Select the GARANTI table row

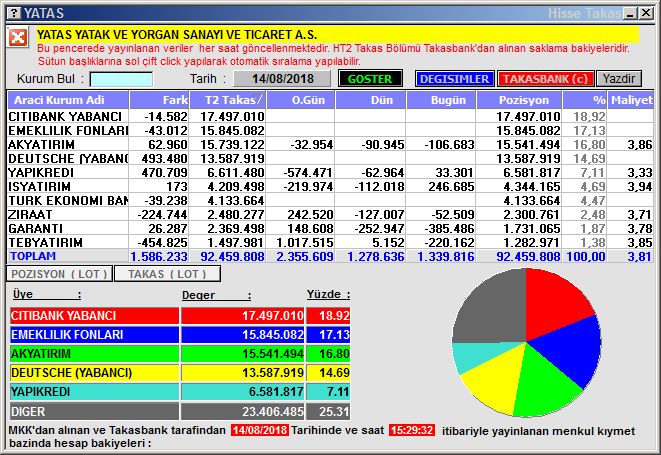pyautogui.click(x=330, y=228)
